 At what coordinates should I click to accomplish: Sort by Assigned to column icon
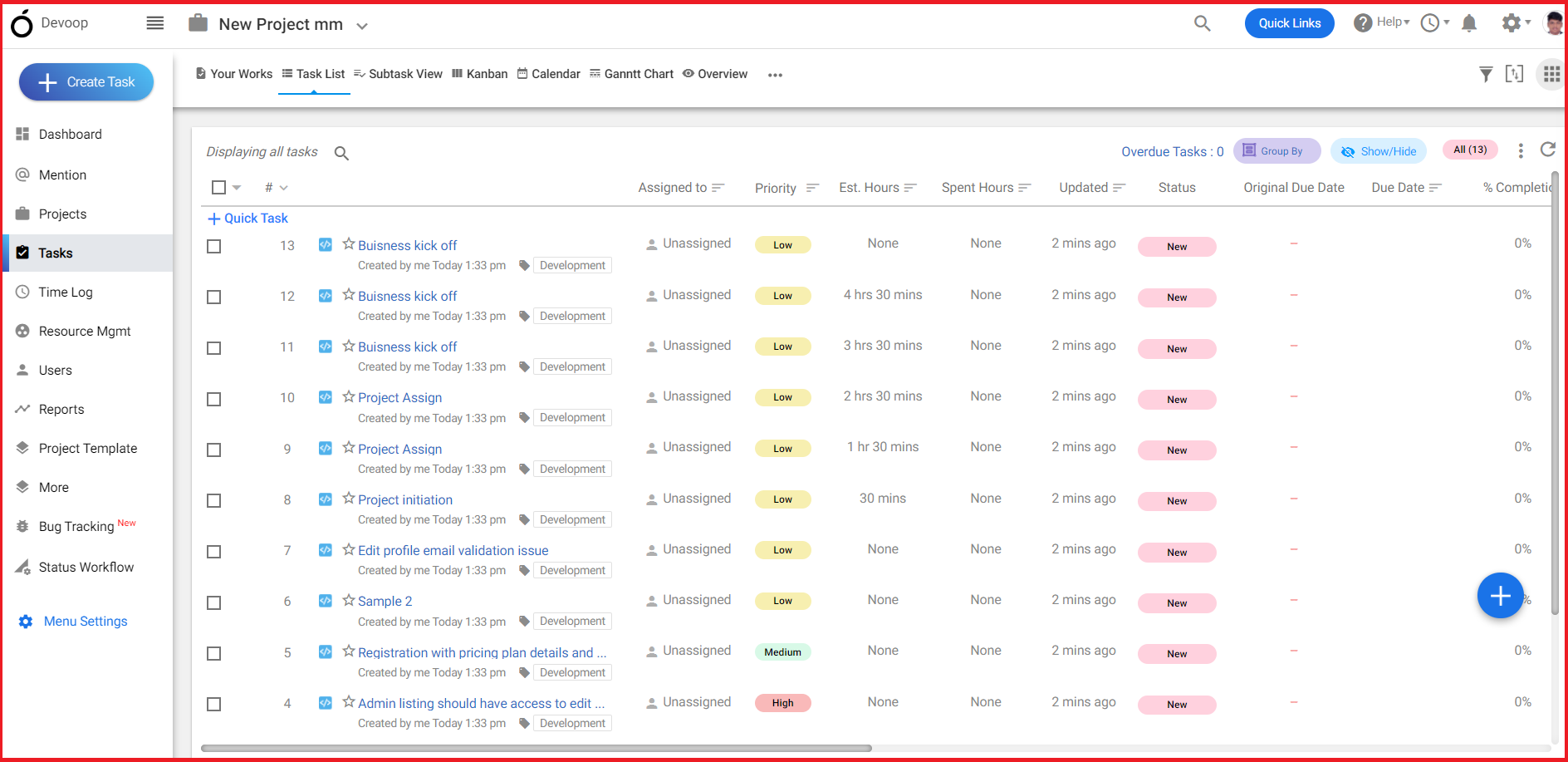pyautogui.click(x=718, y=188)
